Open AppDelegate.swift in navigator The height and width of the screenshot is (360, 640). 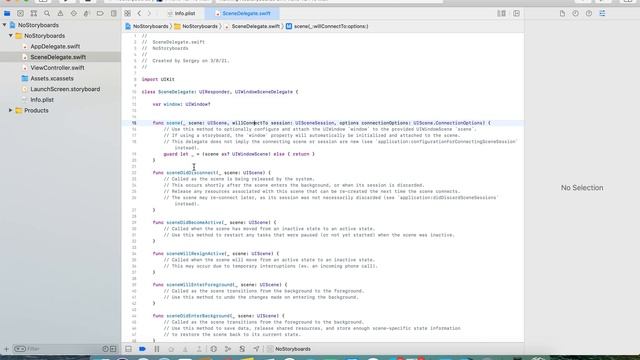[x=55, y=47]
